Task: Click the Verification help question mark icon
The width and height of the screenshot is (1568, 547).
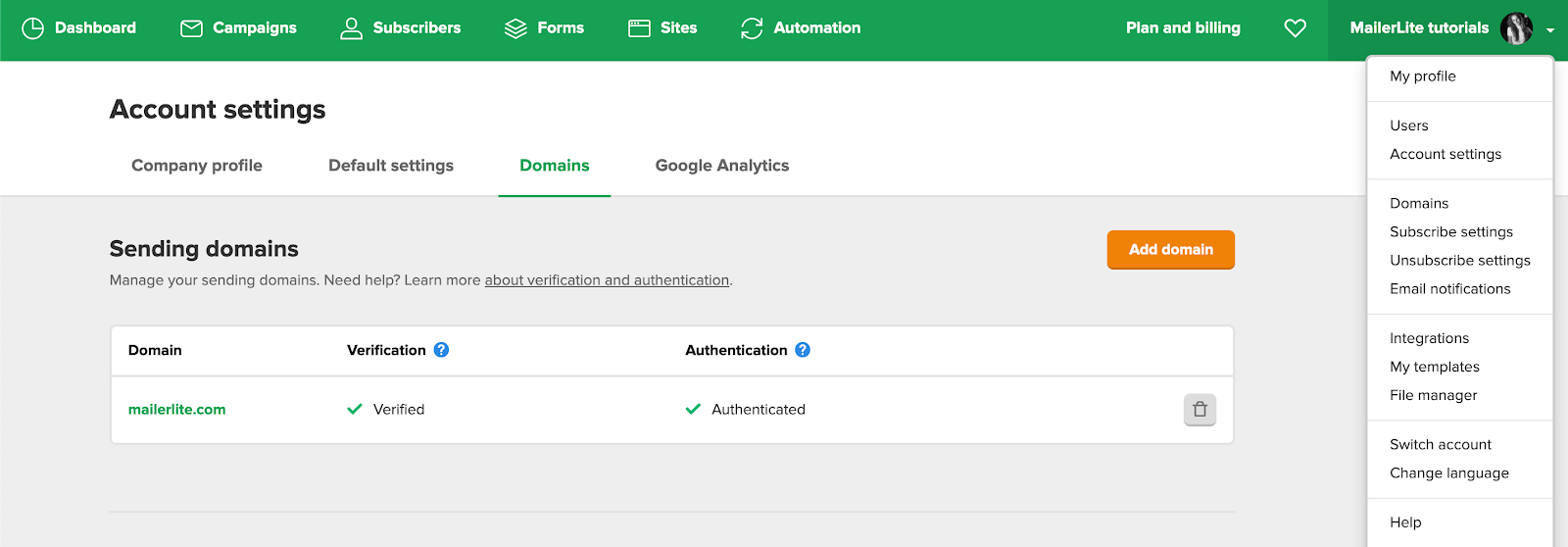Action: (442, 350)
